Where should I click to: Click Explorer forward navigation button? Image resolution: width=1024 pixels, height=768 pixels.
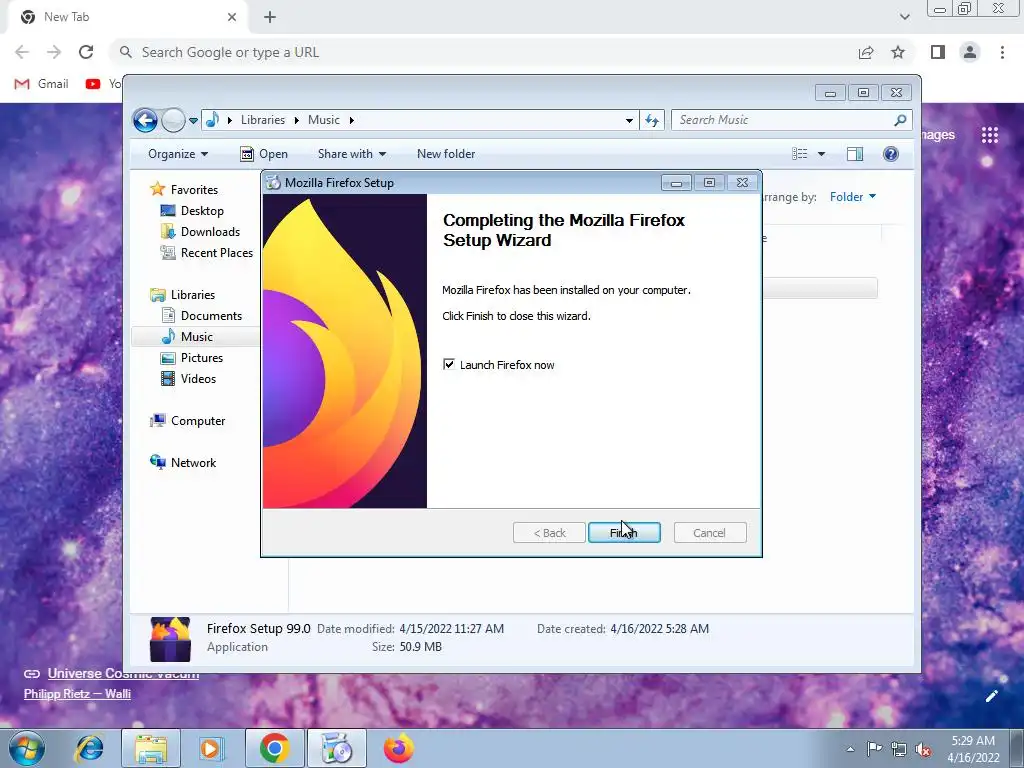click(x=173, y=120)
